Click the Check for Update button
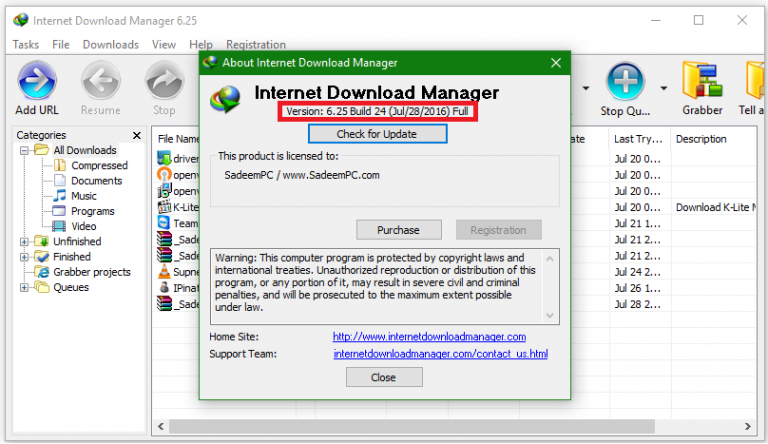This screenshot has height=444, width=768. click(377, 134)
